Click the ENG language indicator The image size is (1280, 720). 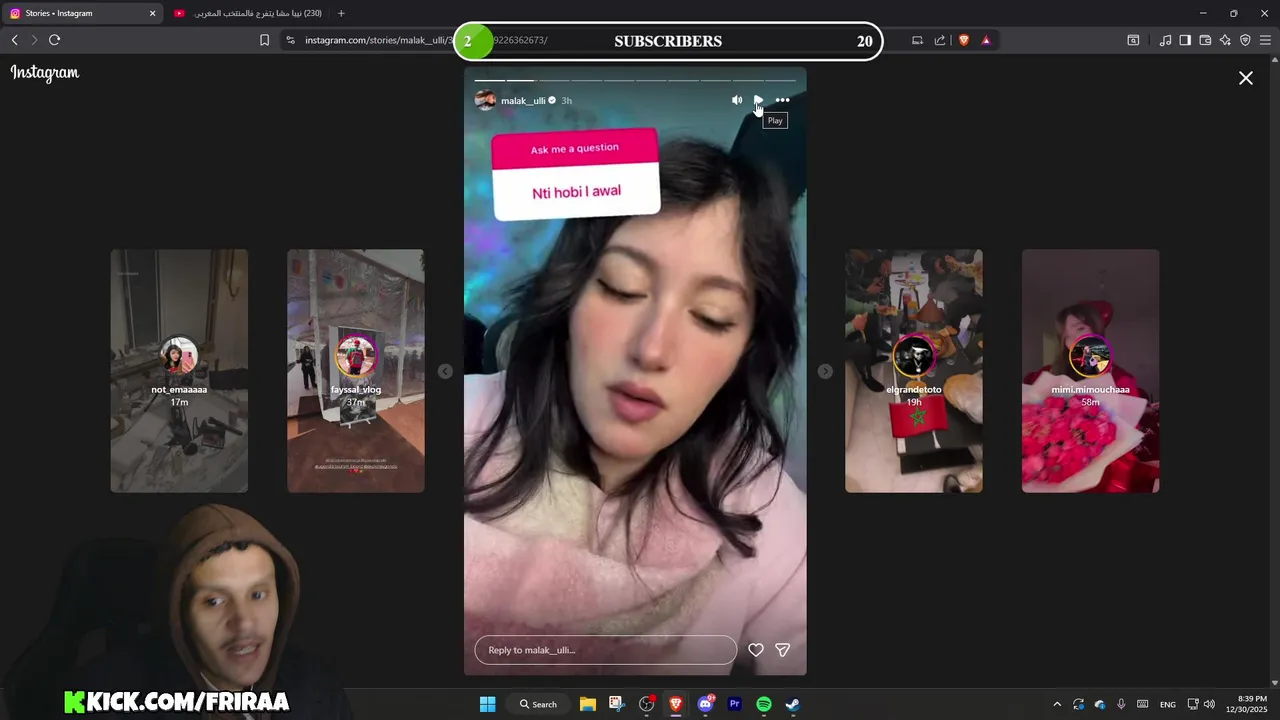click(x=1167, y=705)
